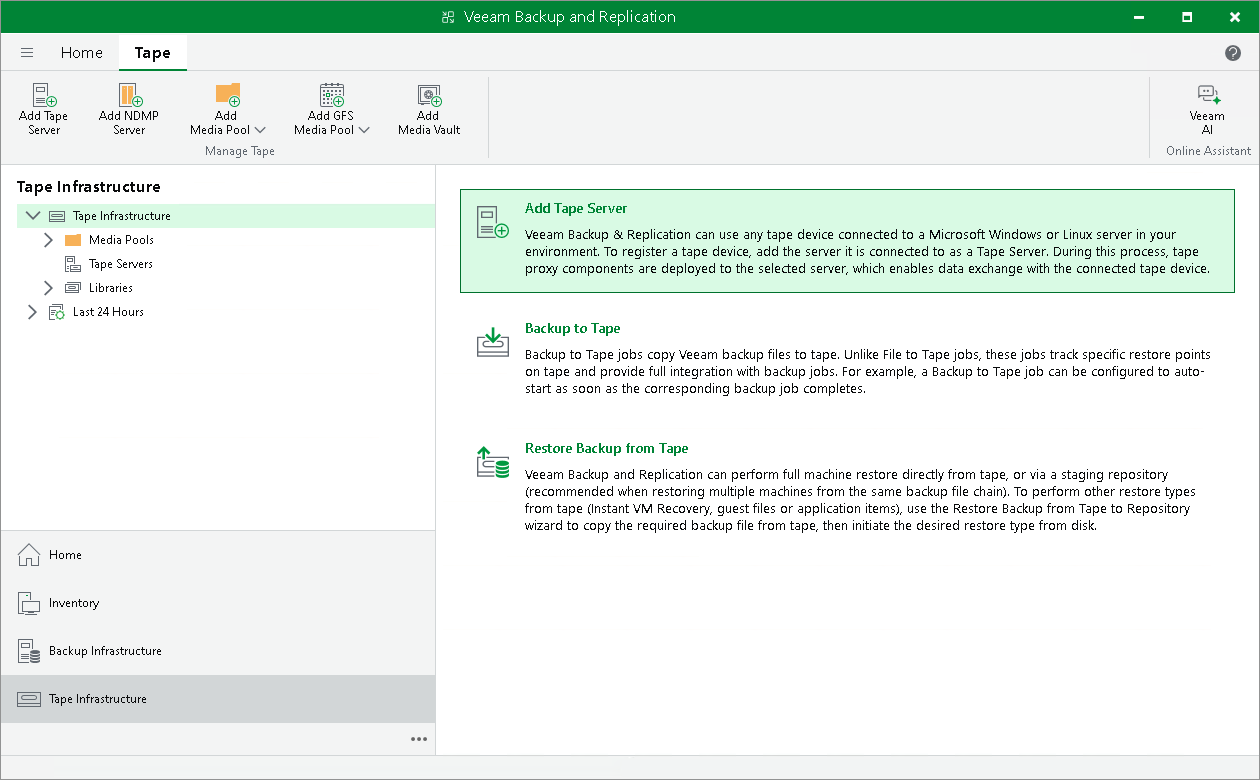Go to Tape Infrastructure navigation view

click(218, 699)
